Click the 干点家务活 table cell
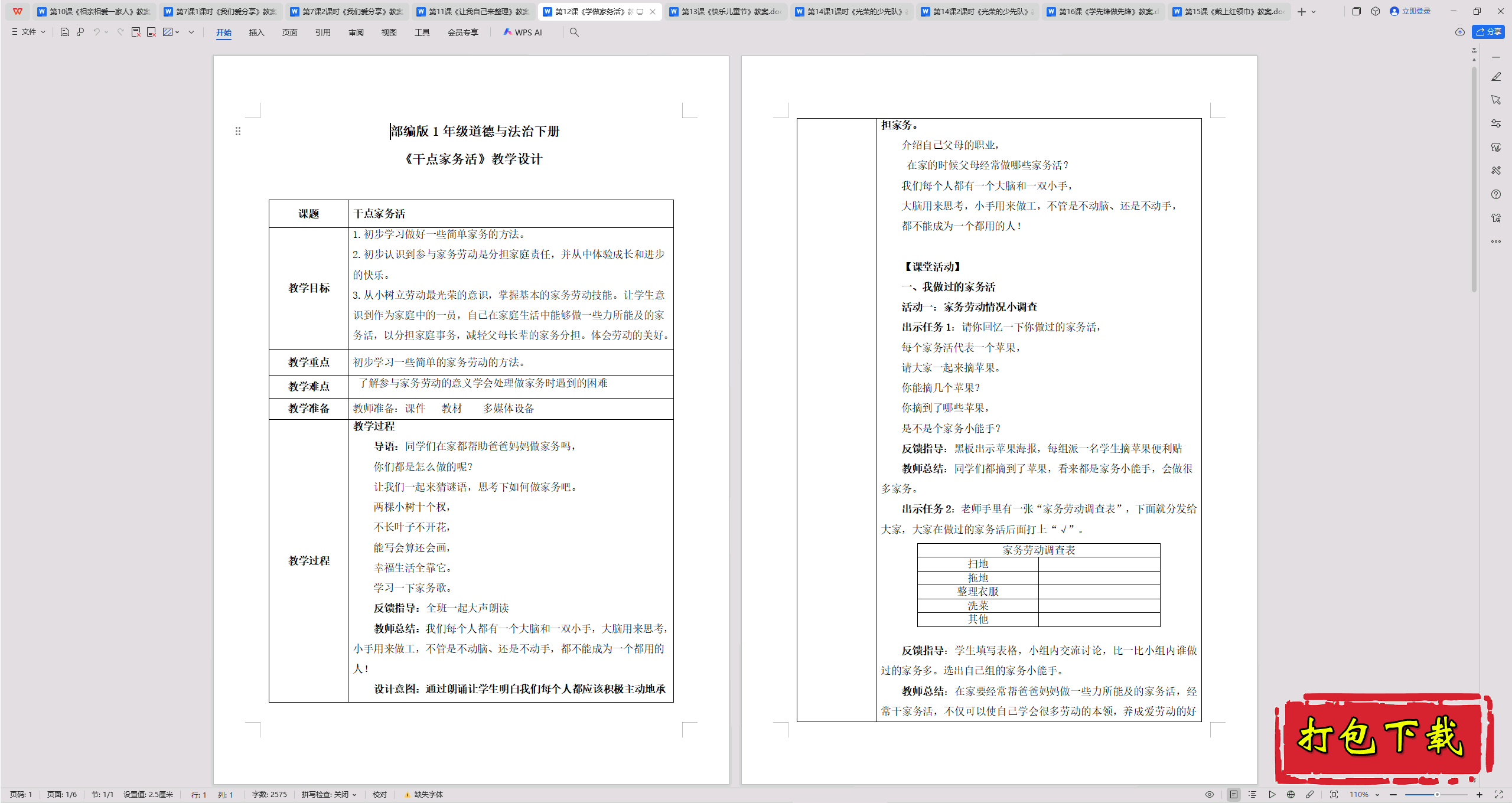Viewport: 1512px width, 803px height. [511, 214]
